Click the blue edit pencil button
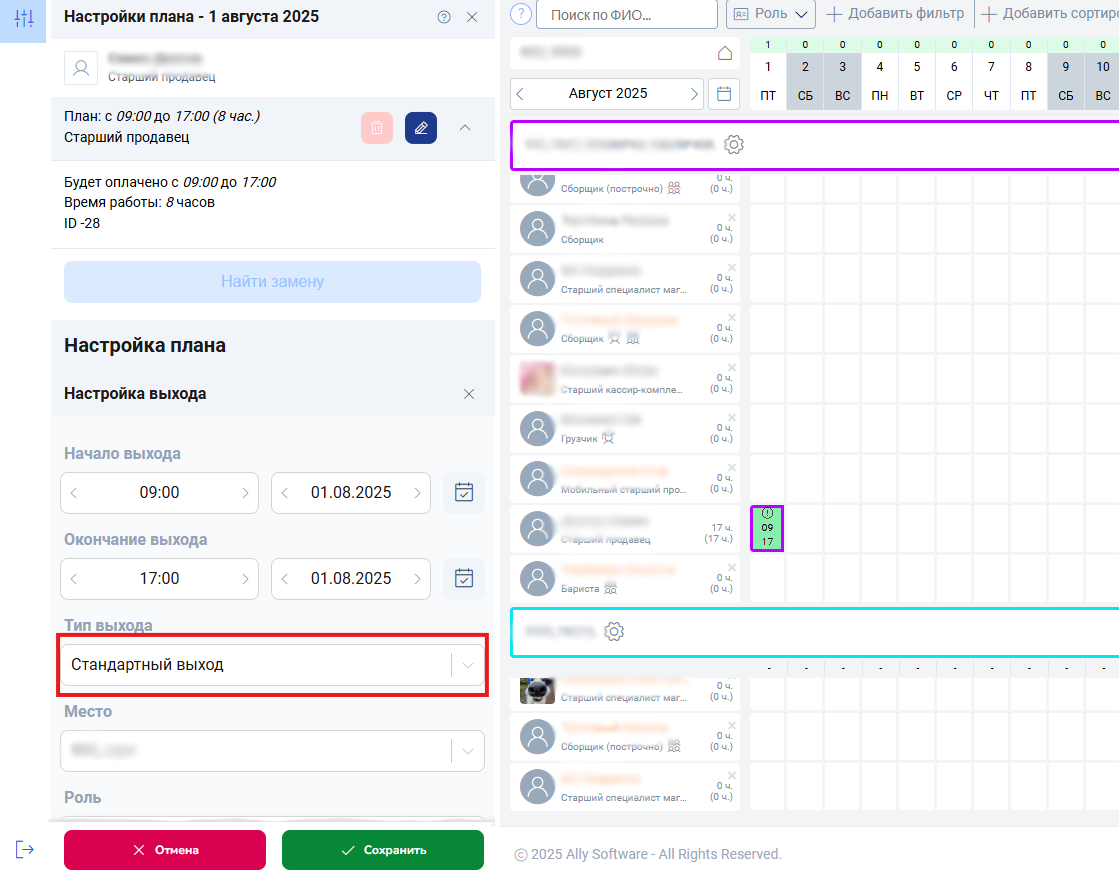Screen dimensions: 1119x878 421,128
